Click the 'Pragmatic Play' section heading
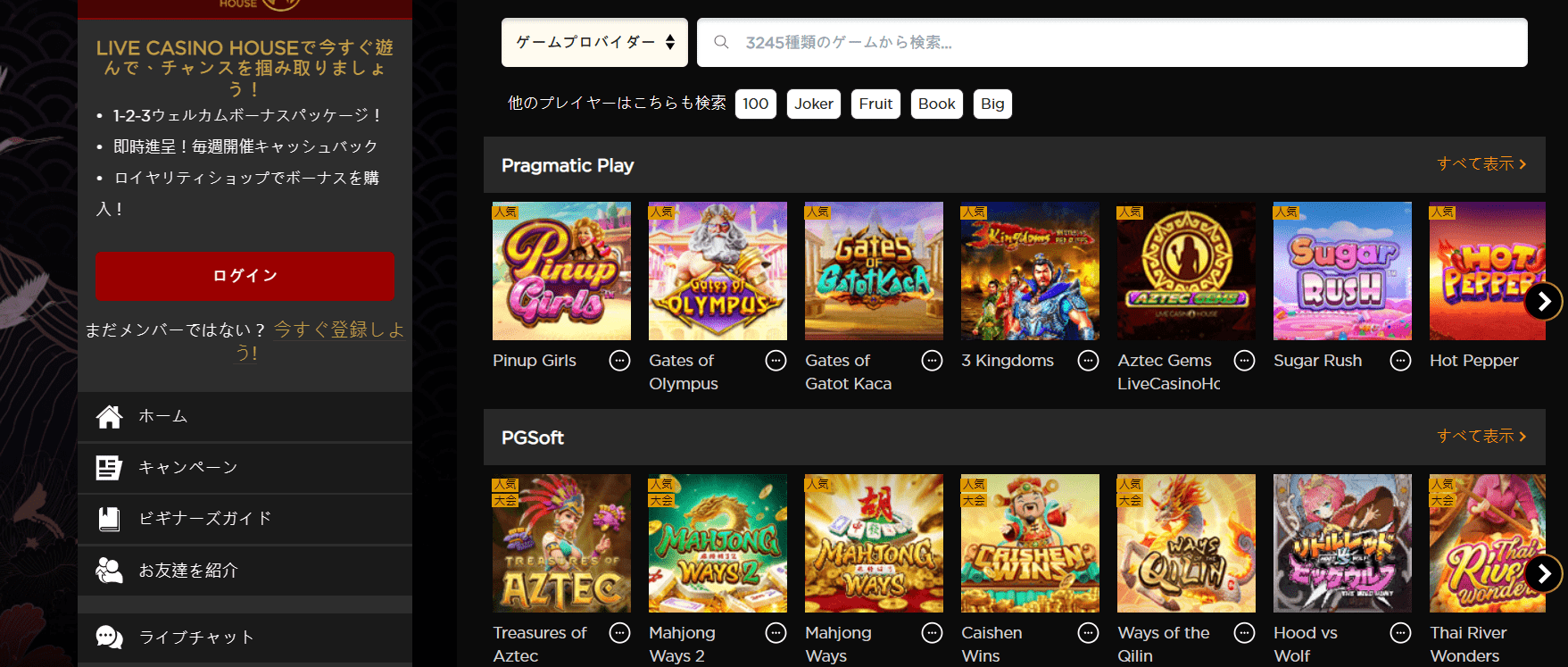 (568, 165)
